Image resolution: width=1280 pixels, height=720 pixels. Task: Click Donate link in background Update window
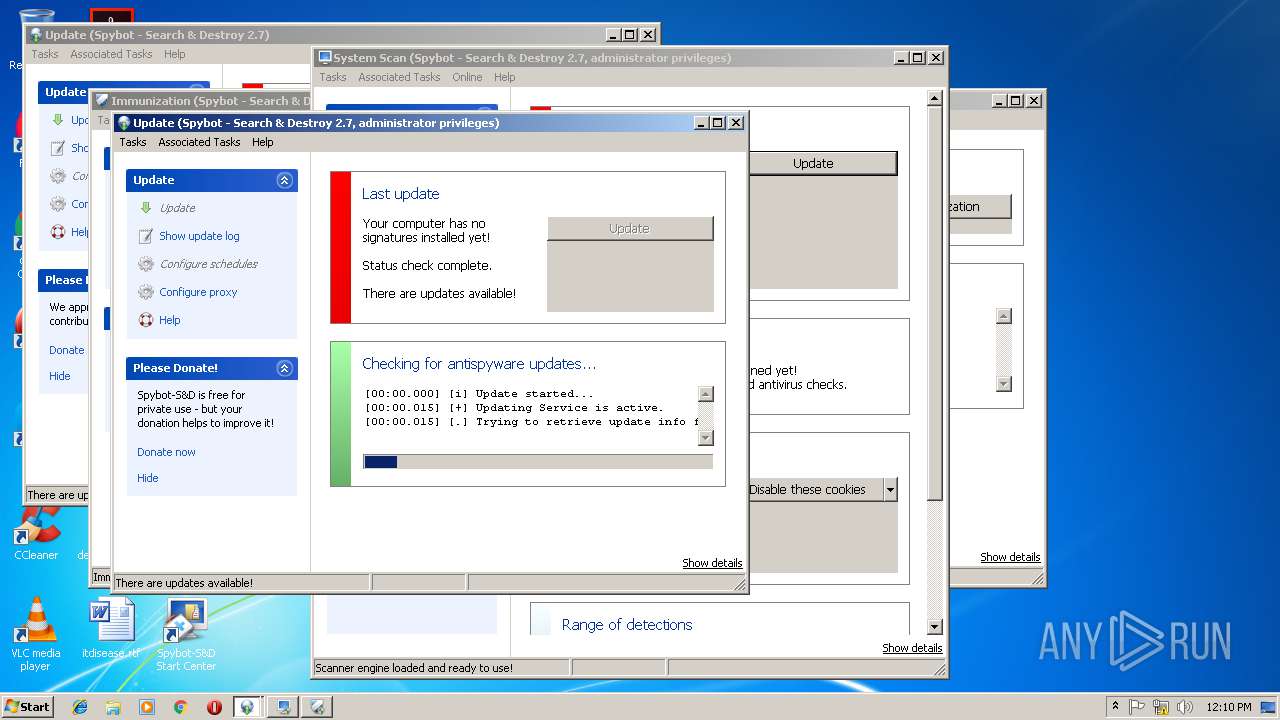(x=67, y=350)
